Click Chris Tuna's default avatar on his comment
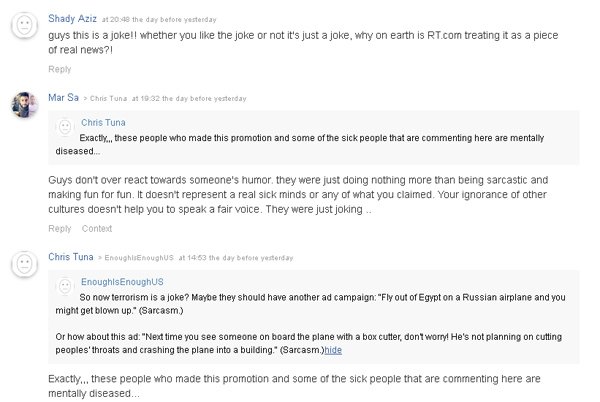600x402 pixels. (x=24, y=264)
